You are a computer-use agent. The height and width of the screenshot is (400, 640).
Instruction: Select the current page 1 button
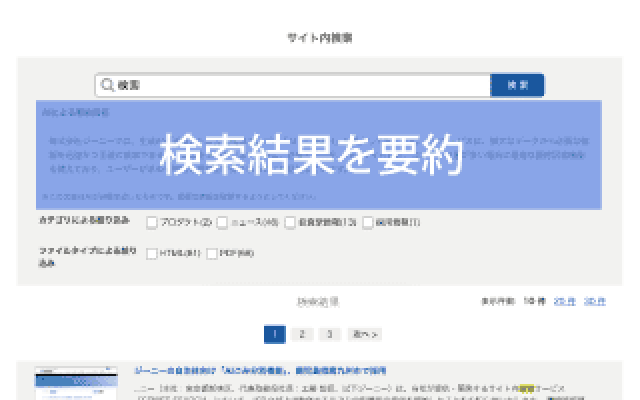275,334
